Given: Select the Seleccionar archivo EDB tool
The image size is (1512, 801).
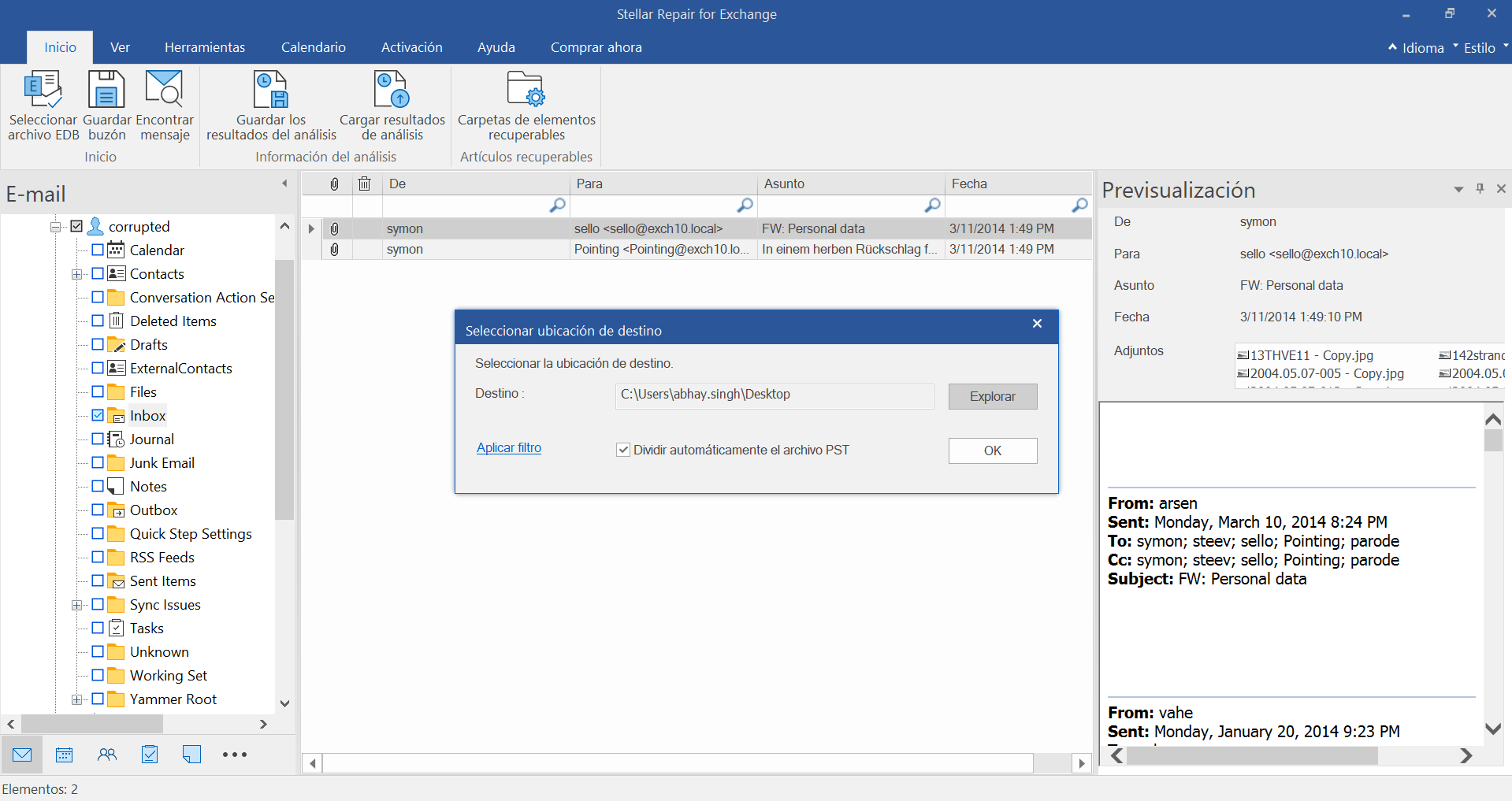Looking at the screenshot, I should [43, 106].
